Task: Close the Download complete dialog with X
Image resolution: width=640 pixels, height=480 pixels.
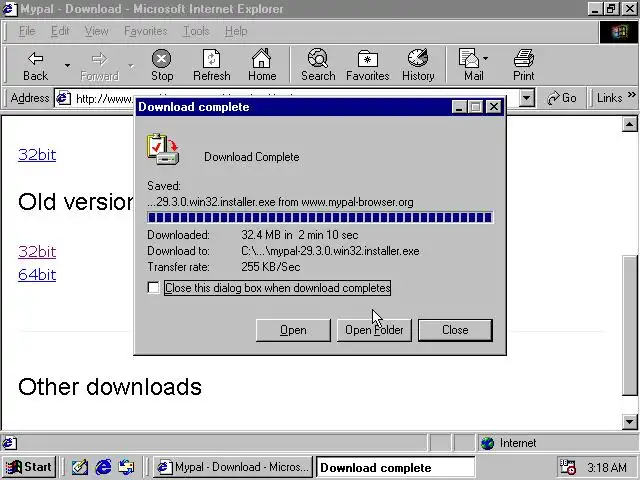Action: tap(494, 107)
